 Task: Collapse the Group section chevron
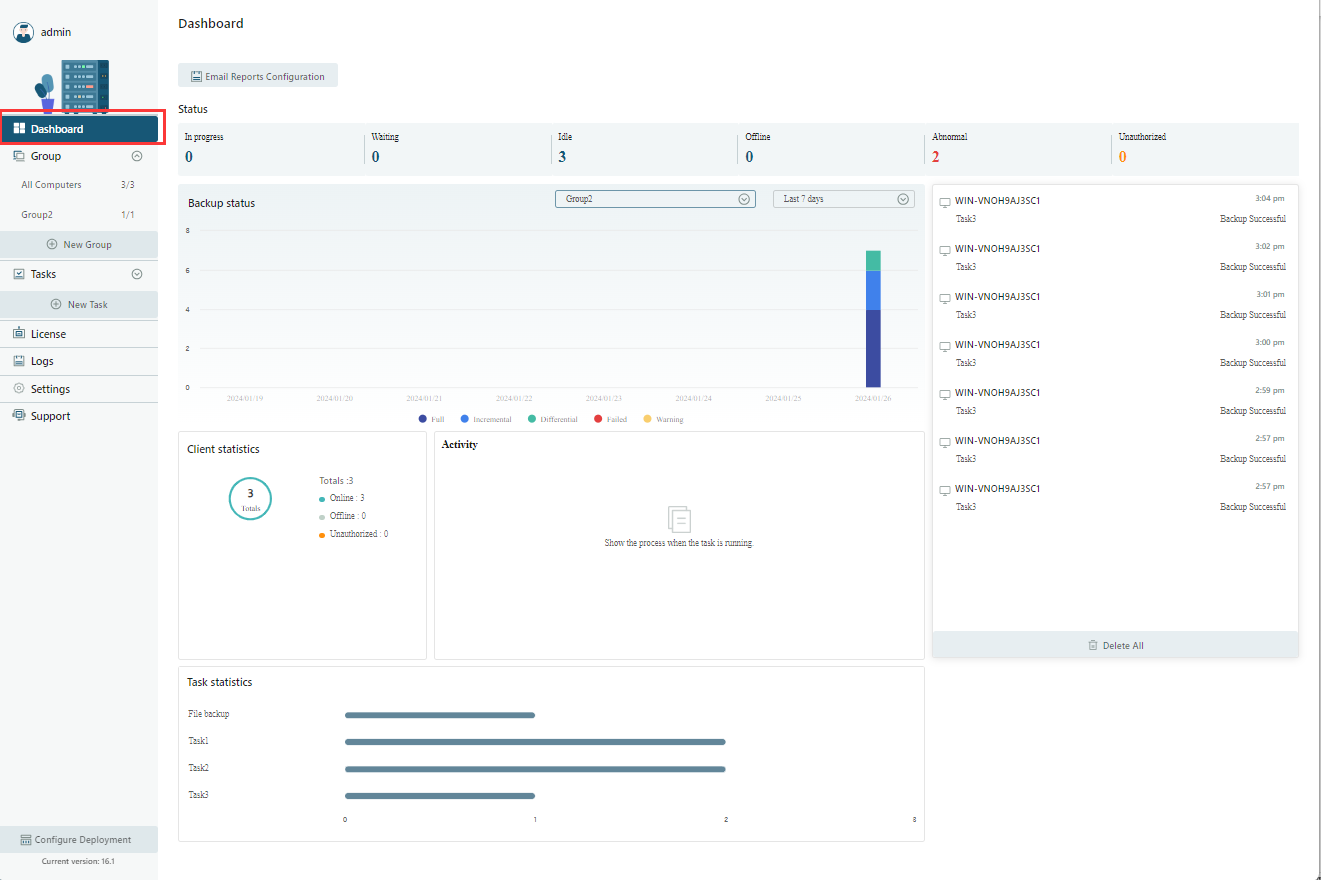click(x=137, y=156)
